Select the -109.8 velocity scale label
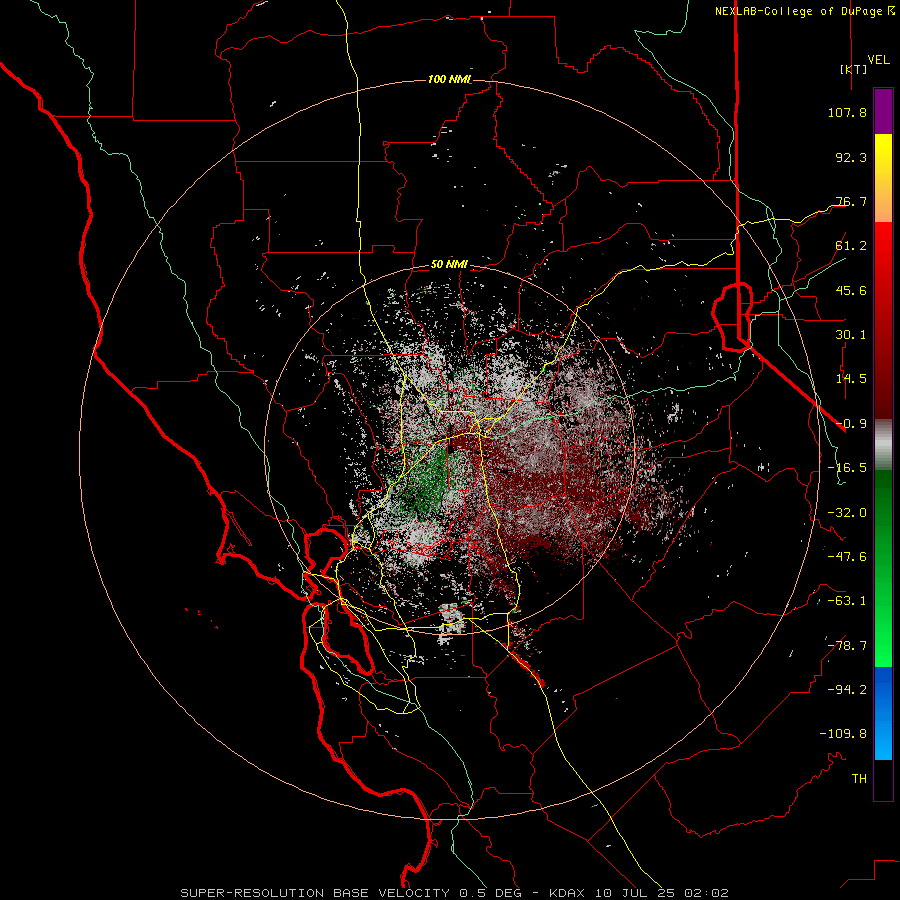Image resolution: width=900 pixels, height=900 pixels. tap(843, 734)
